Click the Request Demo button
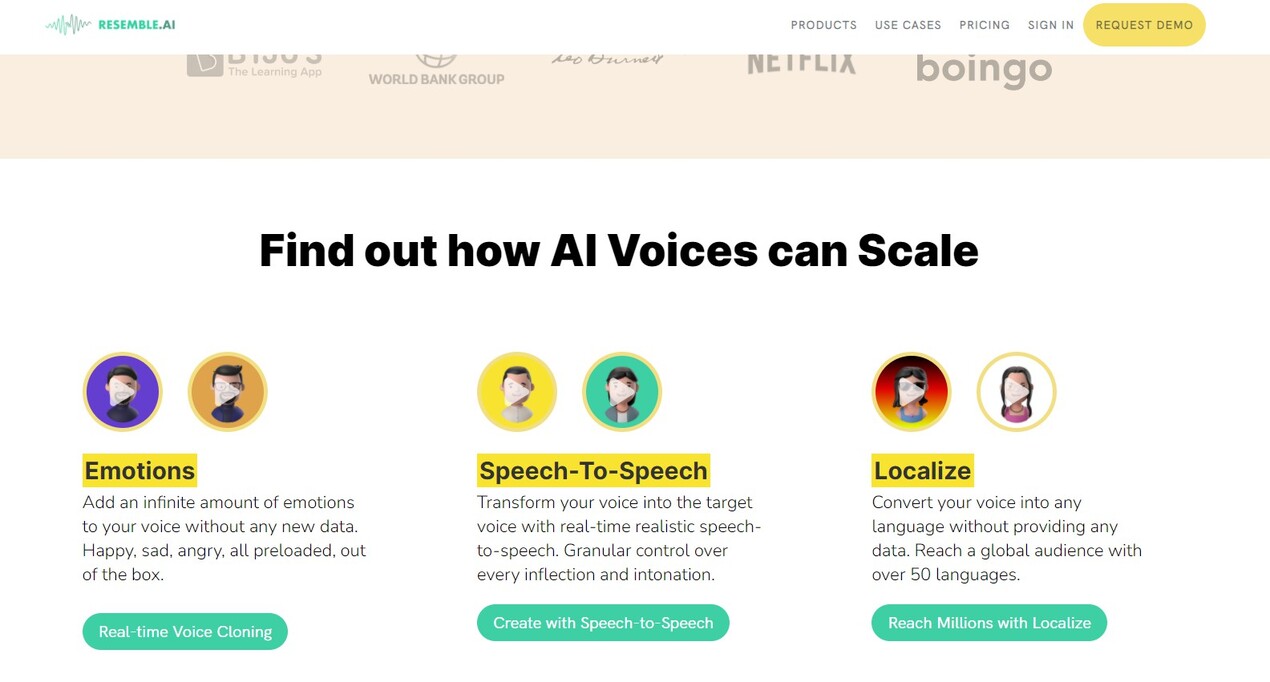Screen dimensions: 1270x682 pyautogui.click(x=1144, y=25)
